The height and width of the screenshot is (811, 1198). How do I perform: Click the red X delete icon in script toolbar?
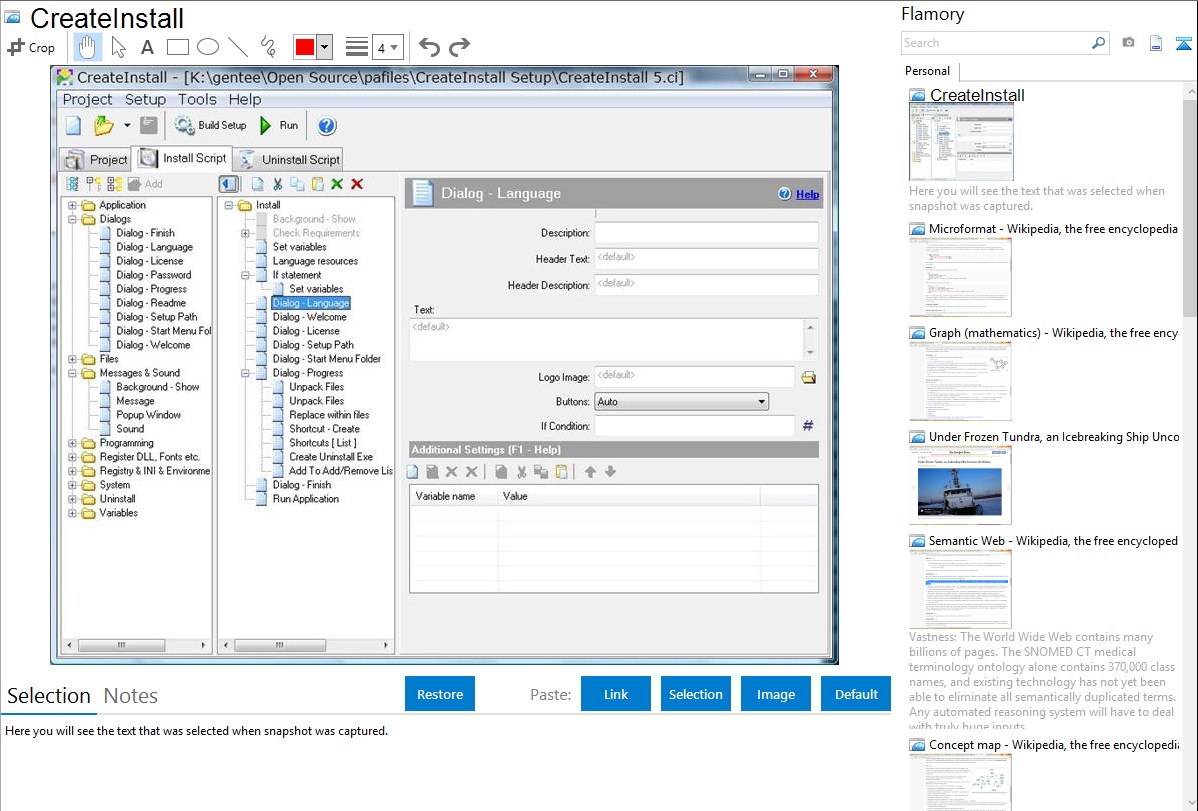pos(357,184)
